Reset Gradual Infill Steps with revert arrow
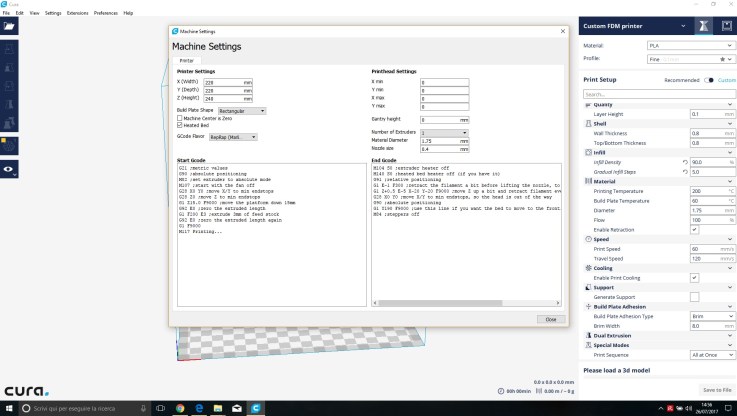The image size is (737, 416). [685, 172]
